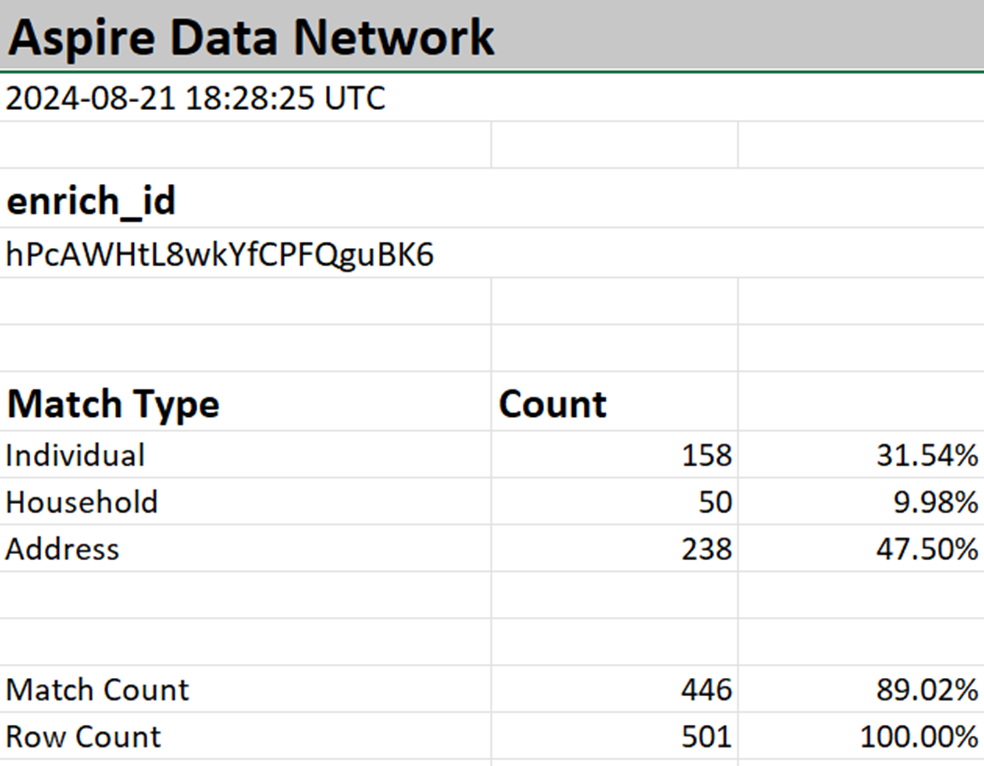
Task: Select the Match Count percentage 89.02%
Action: (x=861, y=689)
